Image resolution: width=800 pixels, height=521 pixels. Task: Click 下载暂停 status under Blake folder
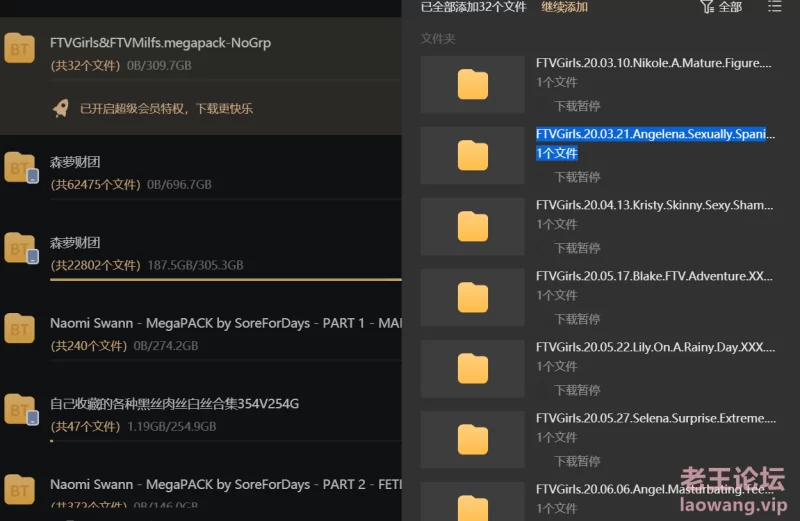pos(577,319)
